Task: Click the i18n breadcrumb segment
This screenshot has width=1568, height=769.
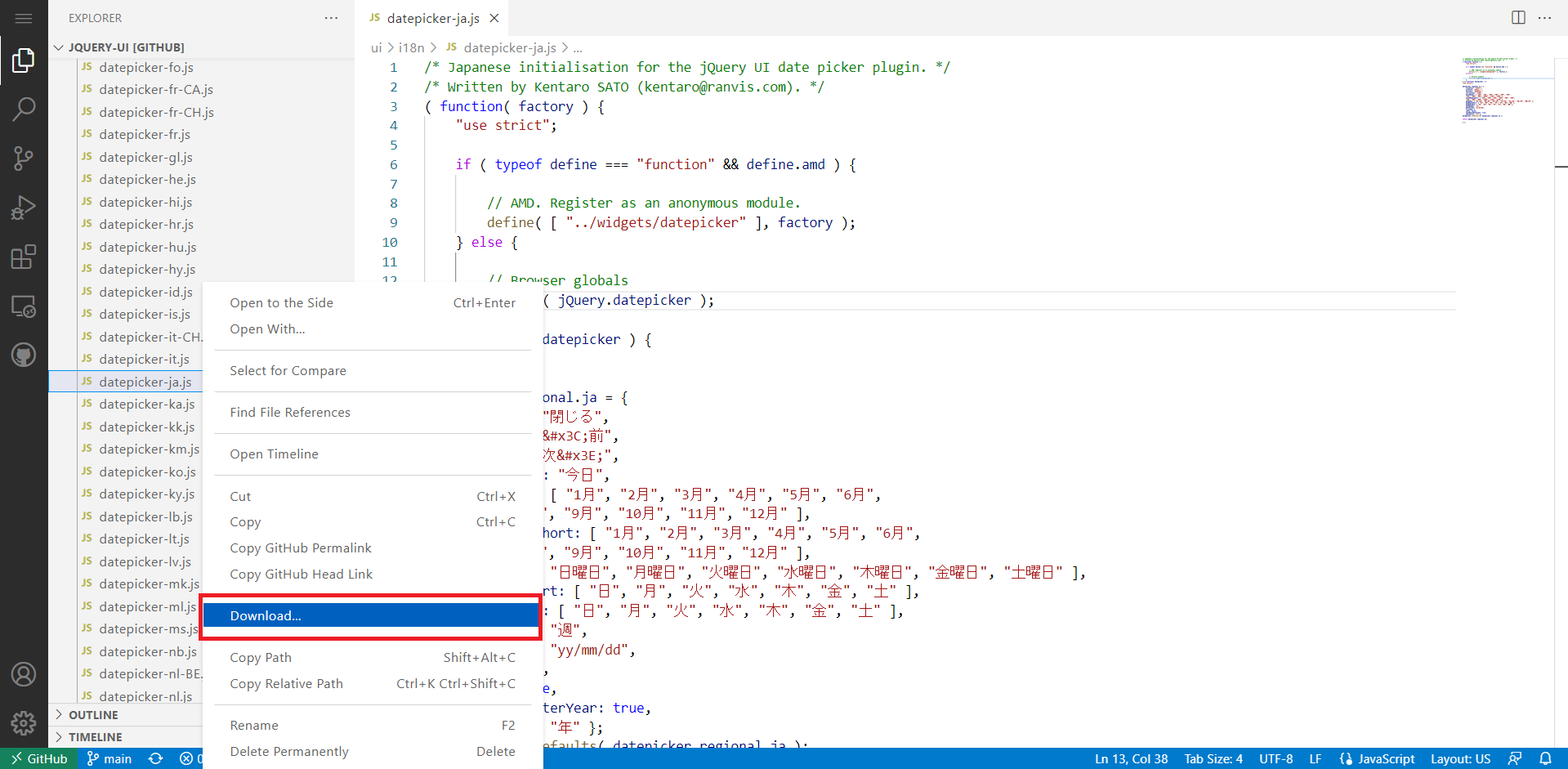Action: (x=411, y=47)
